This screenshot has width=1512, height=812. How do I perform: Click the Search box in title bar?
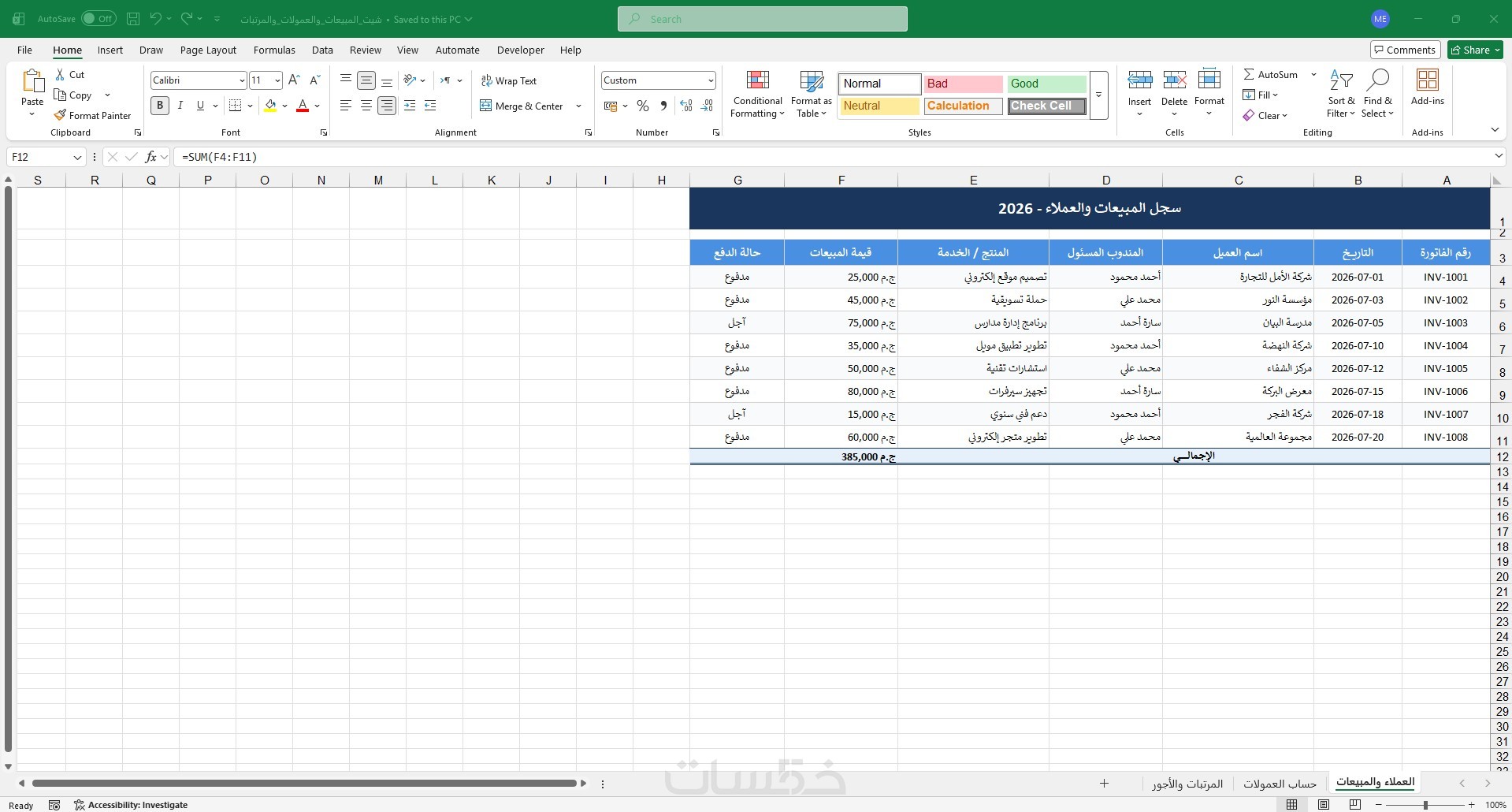point(762,19)
